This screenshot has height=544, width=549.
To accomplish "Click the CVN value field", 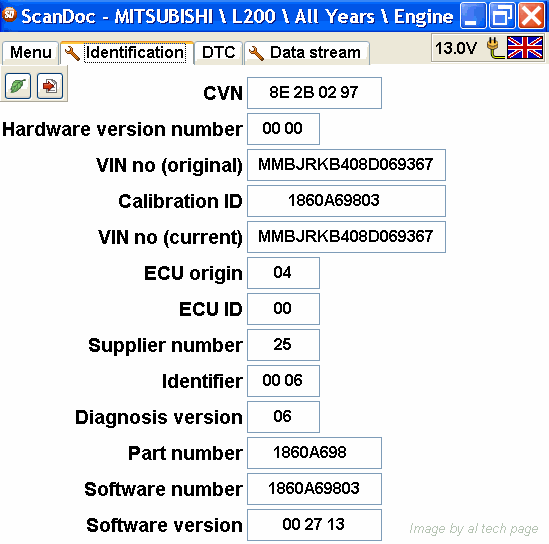I will click(314, 93).
